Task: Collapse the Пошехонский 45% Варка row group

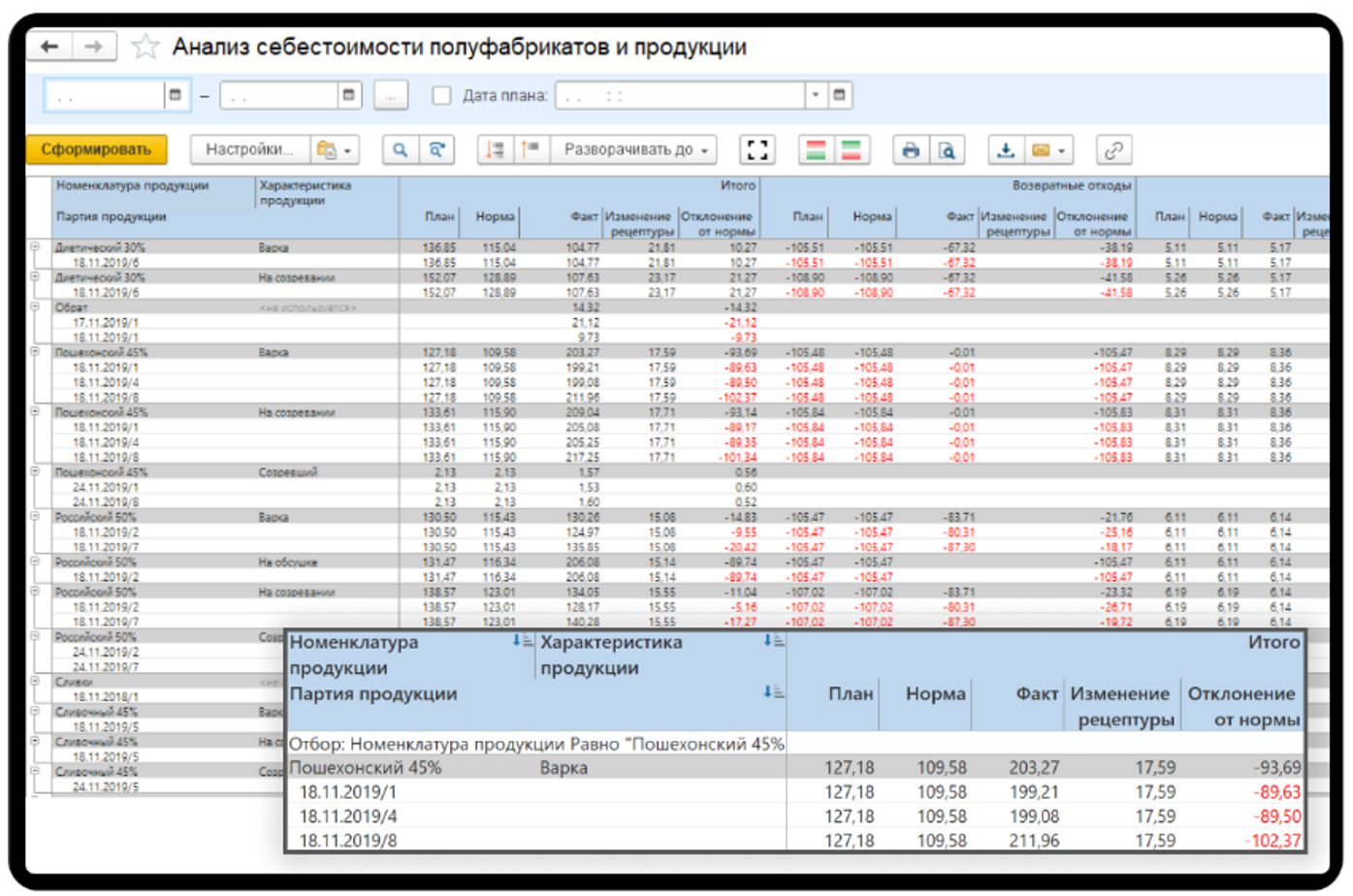Action: [x=34, y=352]
